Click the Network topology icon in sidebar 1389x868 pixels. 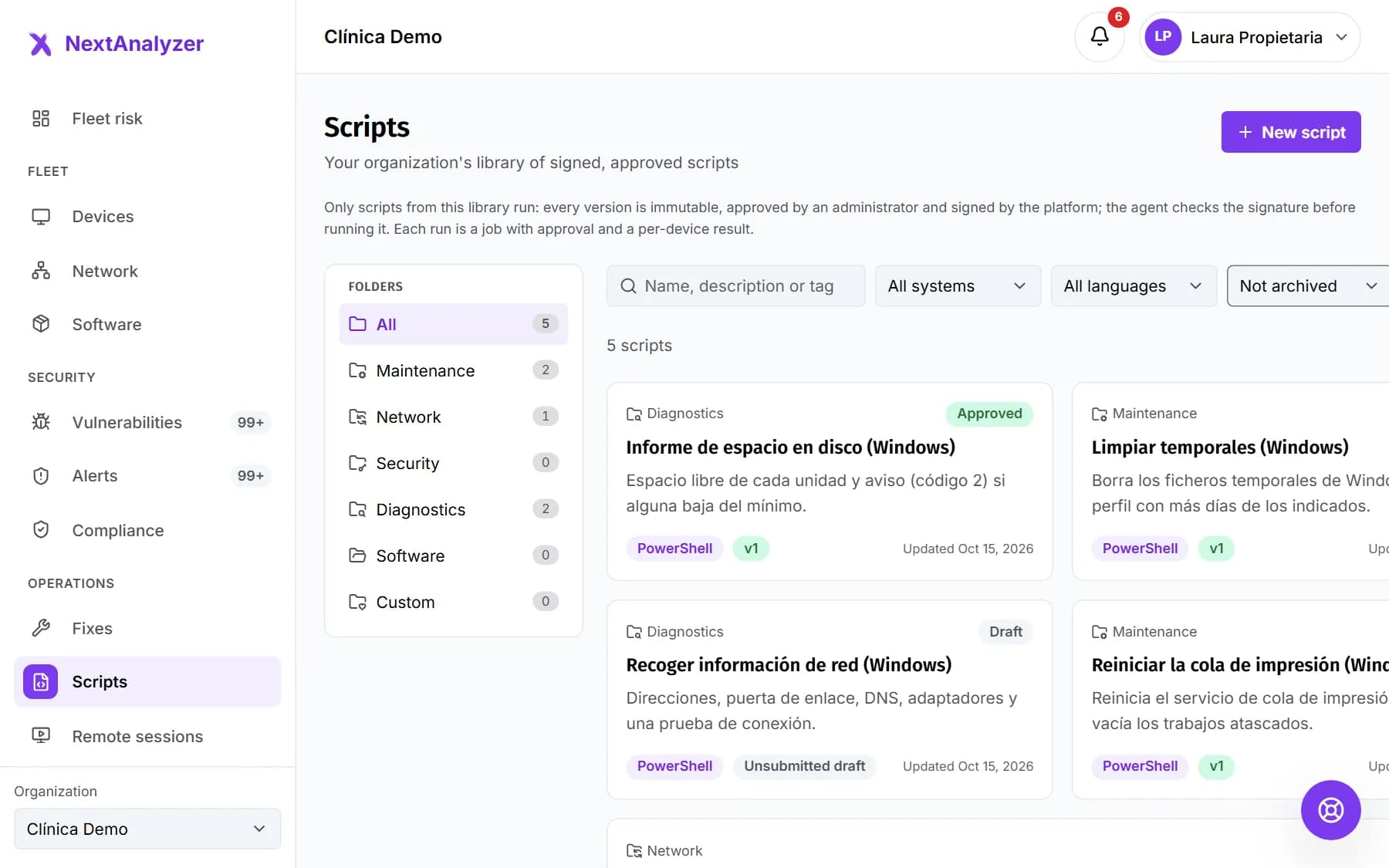(41, 271)
